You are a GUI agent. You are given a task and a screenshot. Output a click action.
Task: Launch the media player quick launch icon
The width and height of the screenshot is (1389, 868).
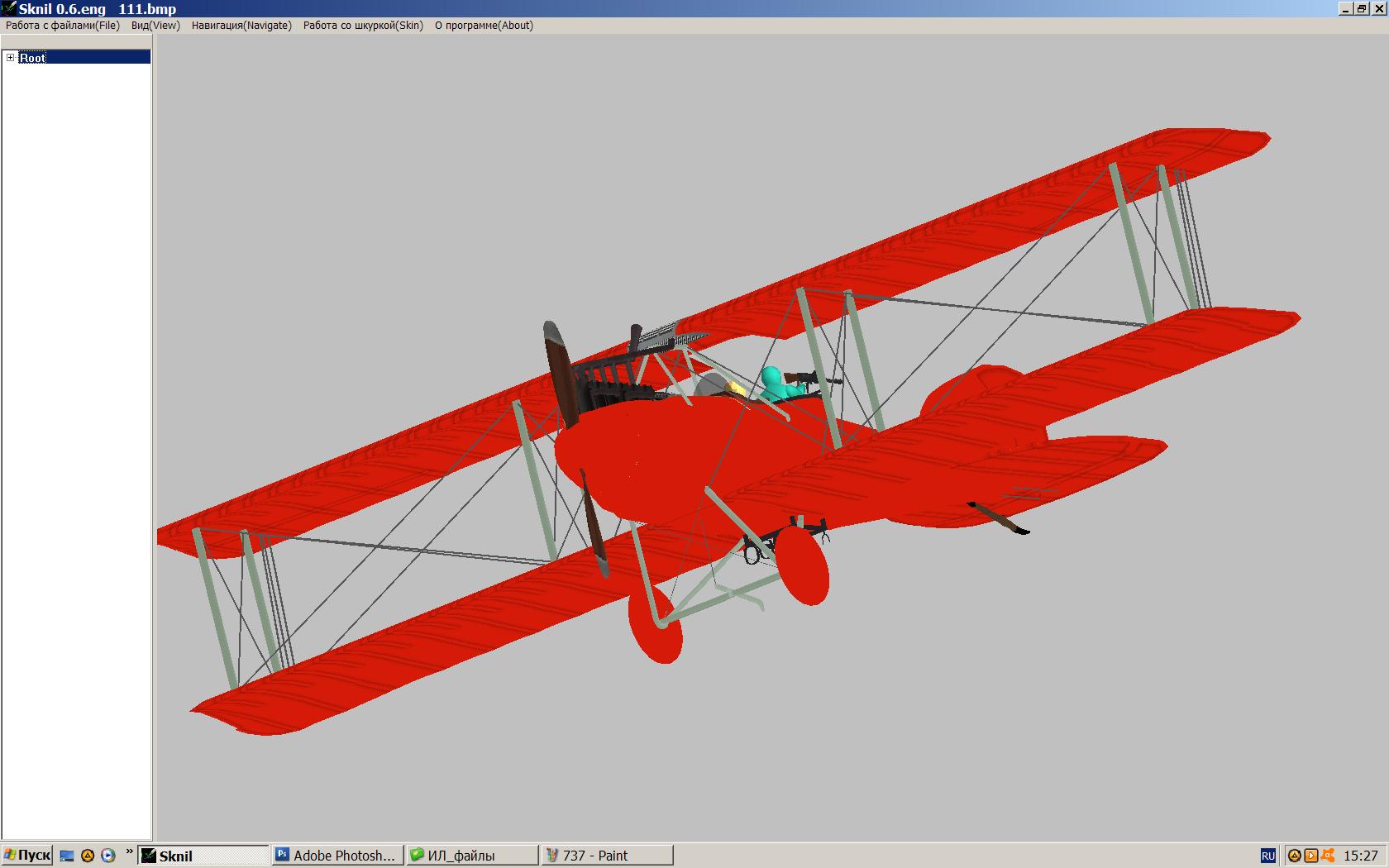click(107, 856)
